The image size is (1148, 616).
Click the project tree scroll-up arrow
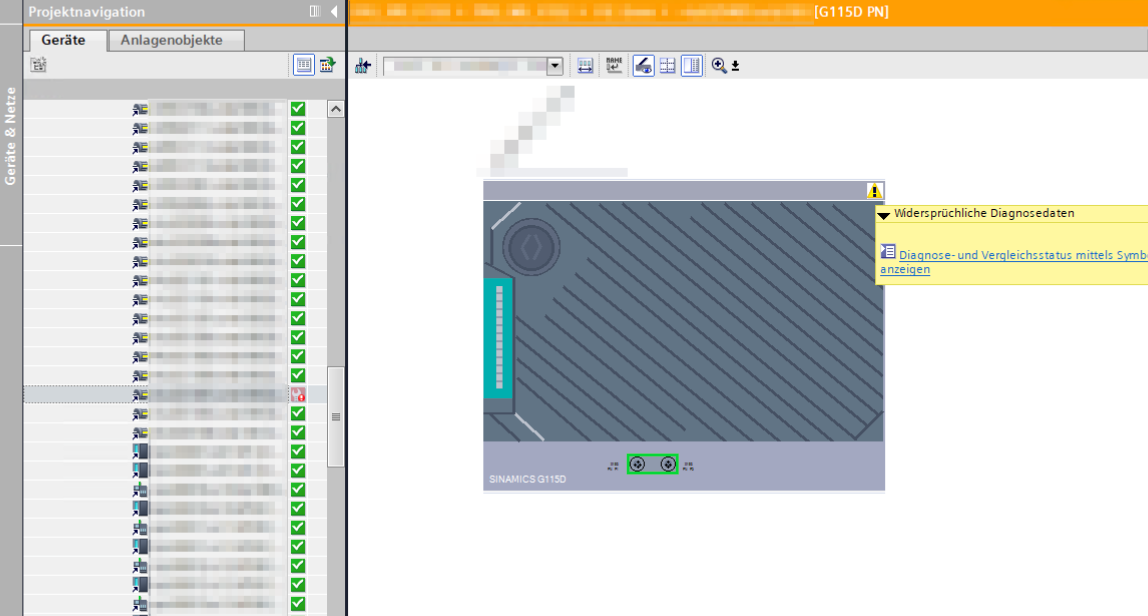pyautogui.click(x=335, y=109)
